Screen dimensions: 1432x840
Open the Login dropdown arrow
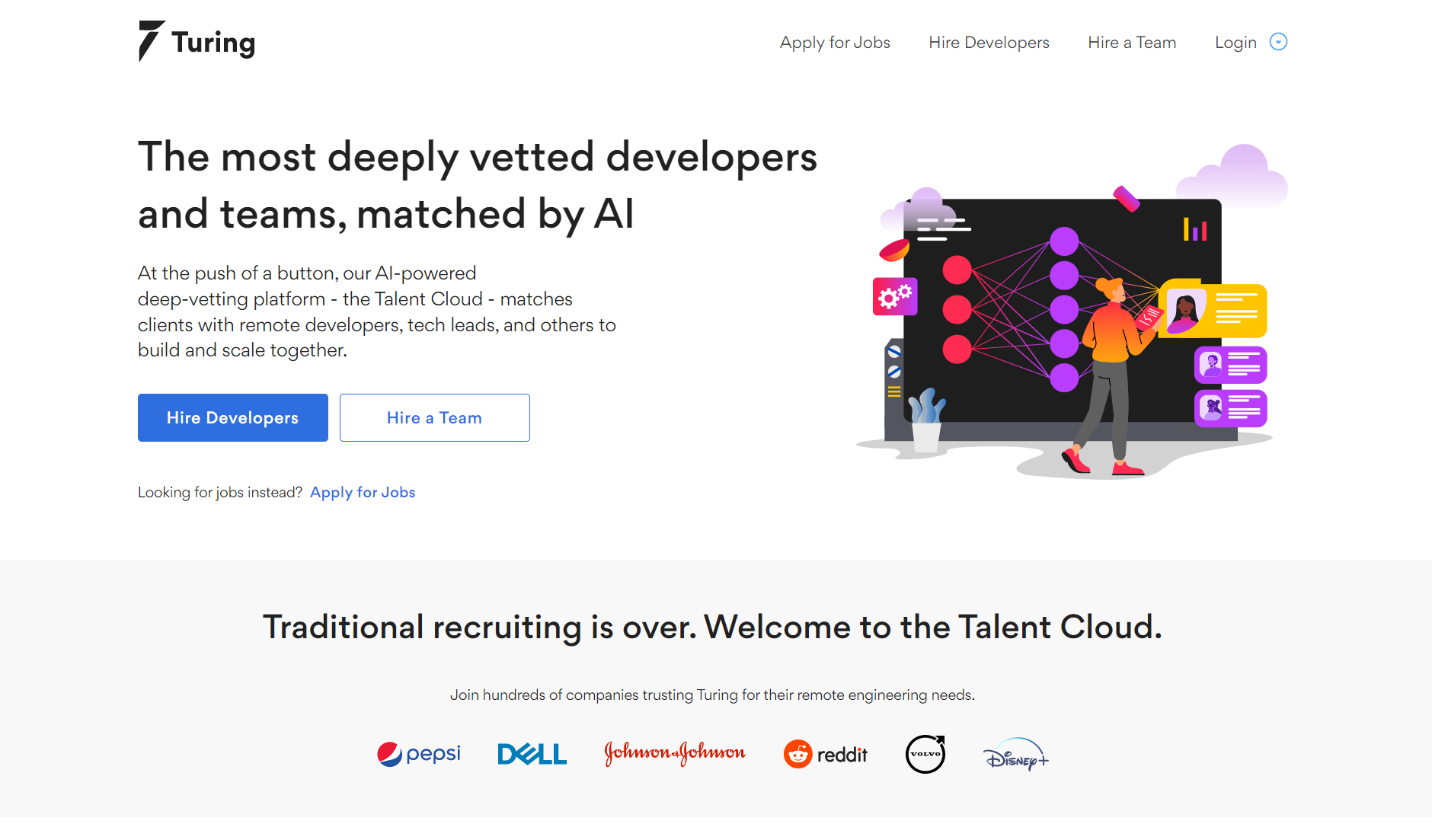pyautogui.click(x=1278, y=42)
